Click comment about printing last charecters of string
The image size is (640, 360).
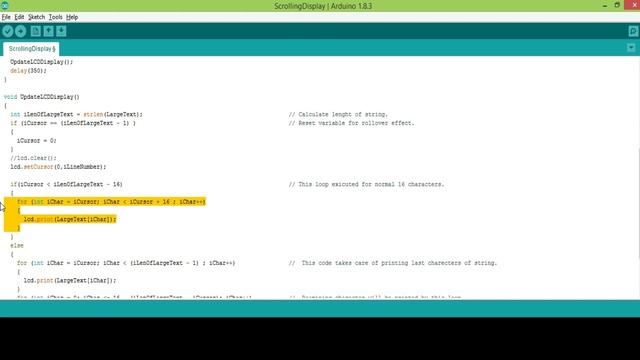[x=393, y=263]
